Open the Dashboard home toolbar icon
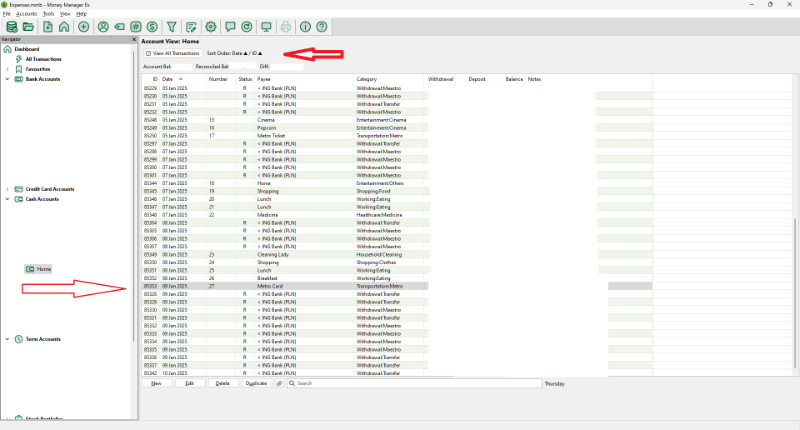The height and width of the screenshot is (430, 800). 64,27
